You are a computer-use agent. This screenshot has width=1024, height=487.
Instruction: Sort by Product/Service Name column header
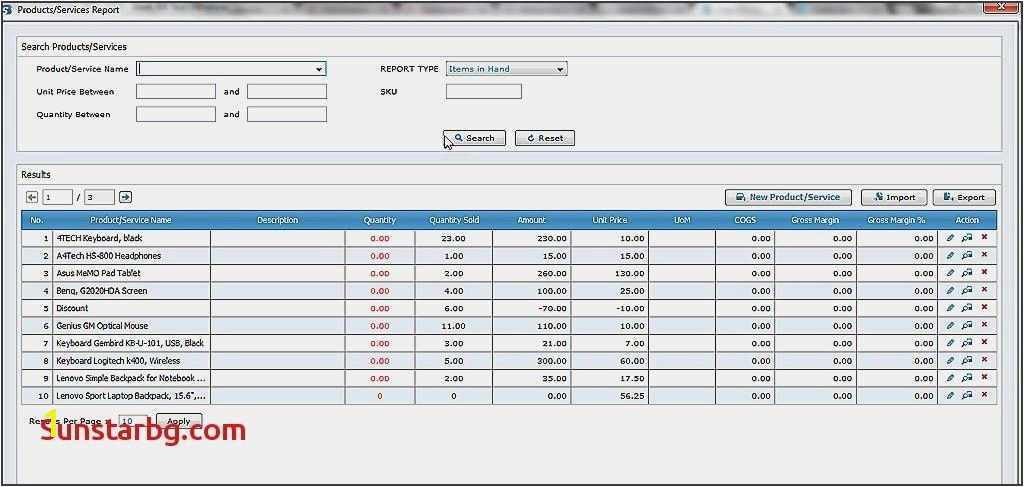click(131, 220)
